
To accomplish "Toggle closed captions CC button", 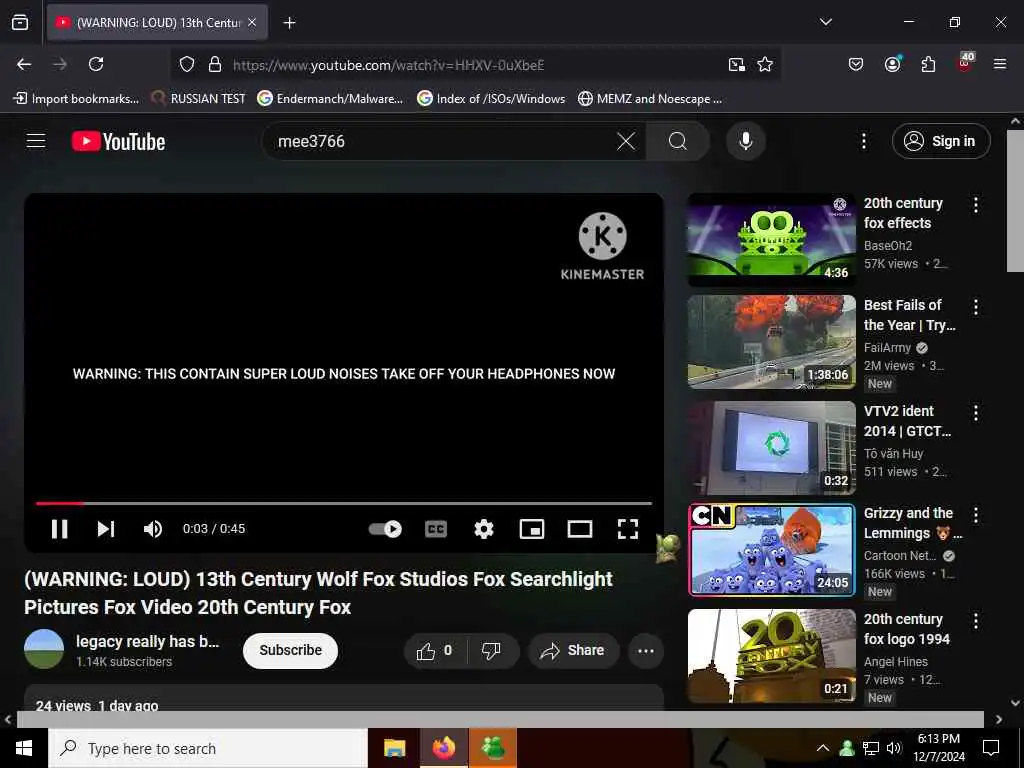I will click(436, 528).
